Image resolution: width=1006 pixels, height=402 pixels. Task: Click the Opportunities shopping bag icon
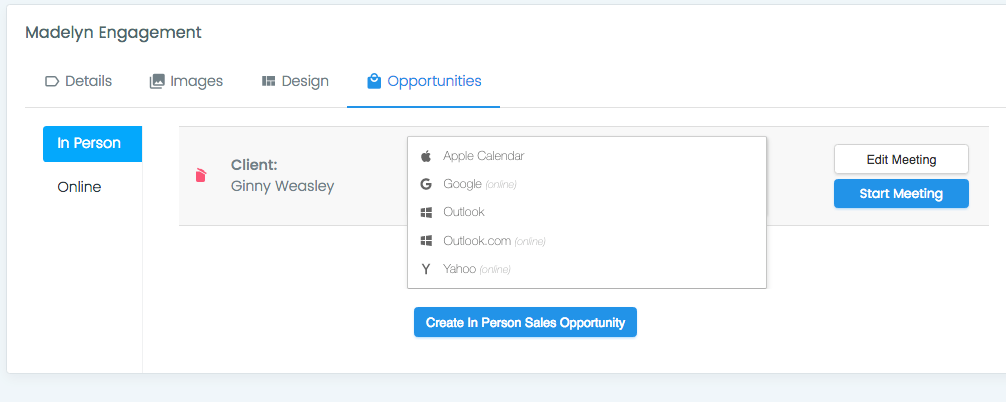coord(373,81)
